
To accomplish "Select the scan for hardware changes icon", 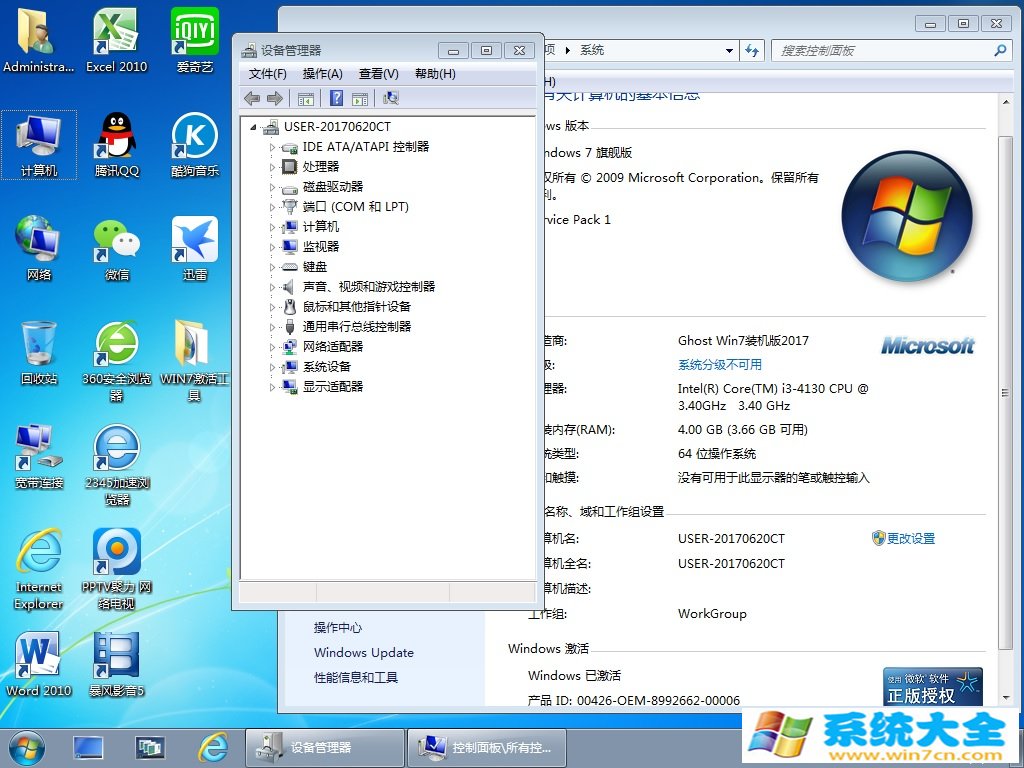I will 391,97.
